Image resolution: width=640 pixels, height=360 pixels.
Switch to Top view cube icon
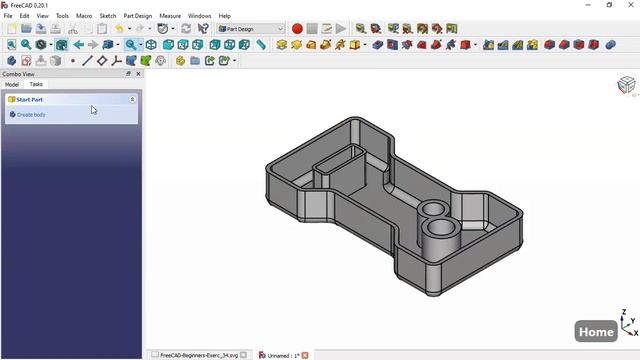tap(183, 45)
